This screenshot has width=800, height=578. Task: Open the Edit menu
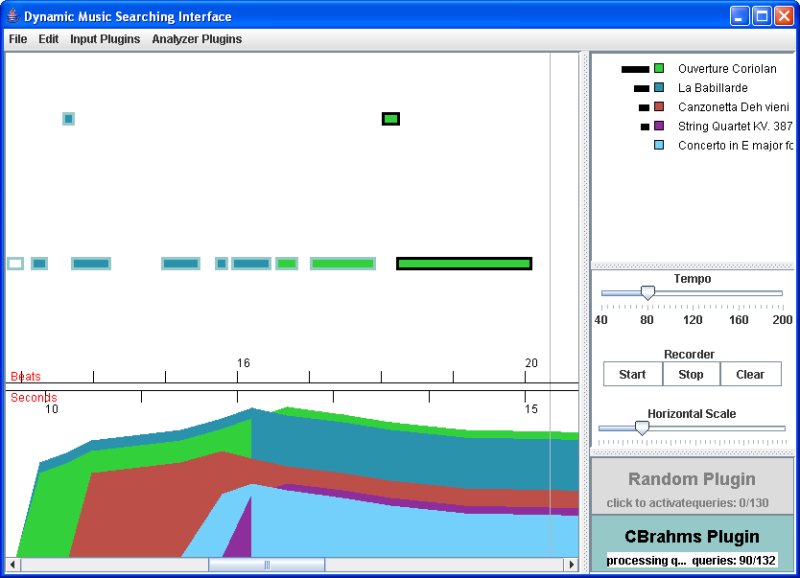(49, 39)
